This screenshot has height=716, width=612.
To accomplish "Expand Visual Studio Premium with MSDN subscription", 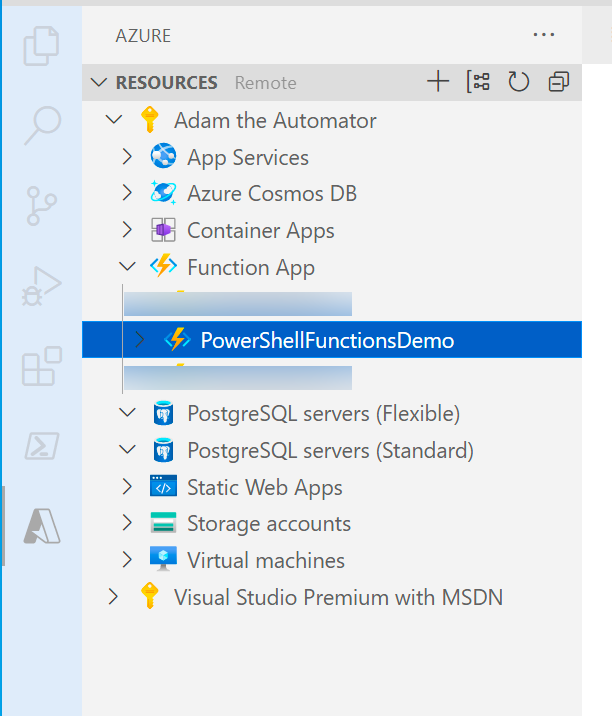I will click(x=113, y=596).
